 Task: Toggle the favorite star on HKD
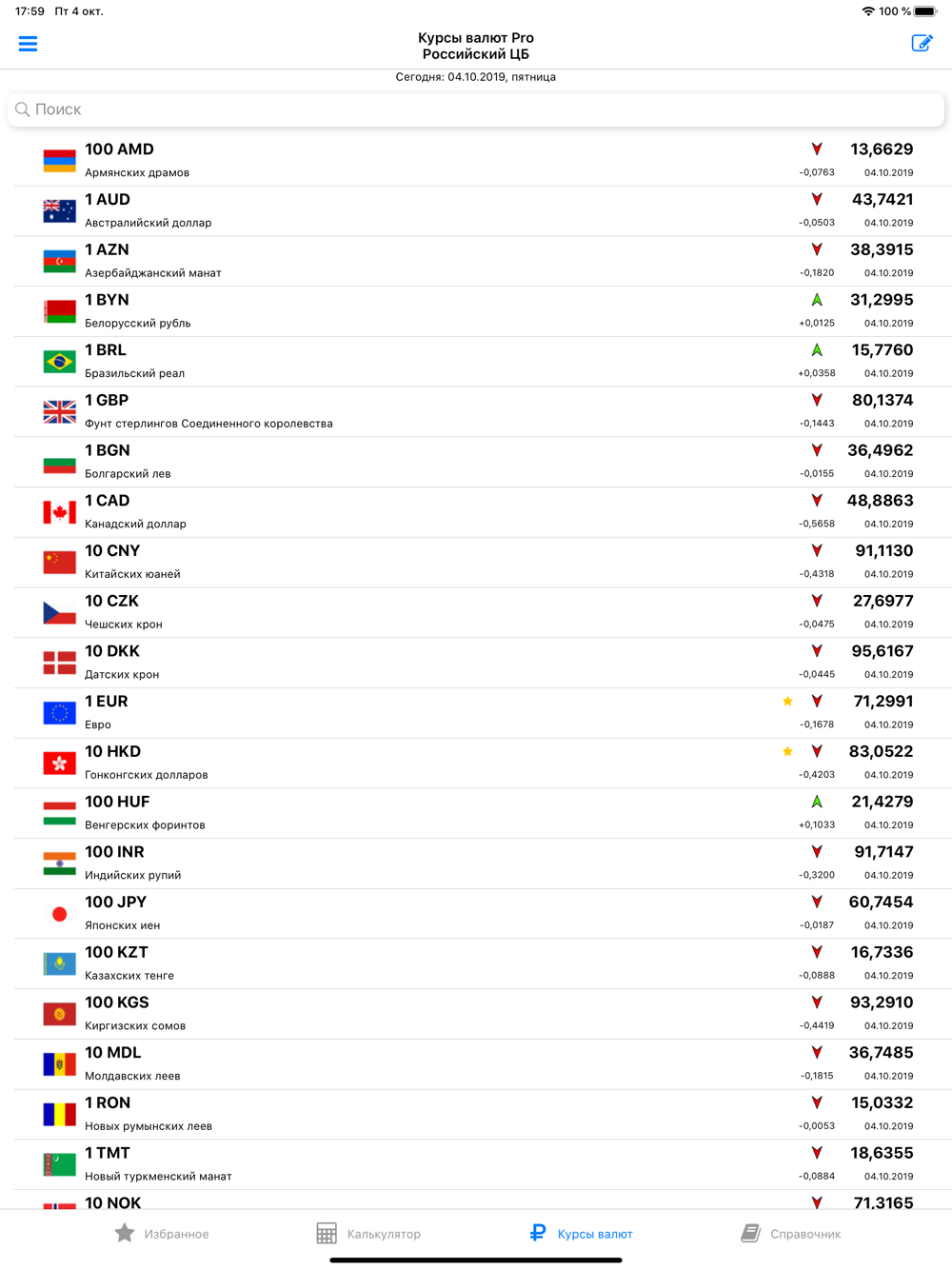point(787,751)
